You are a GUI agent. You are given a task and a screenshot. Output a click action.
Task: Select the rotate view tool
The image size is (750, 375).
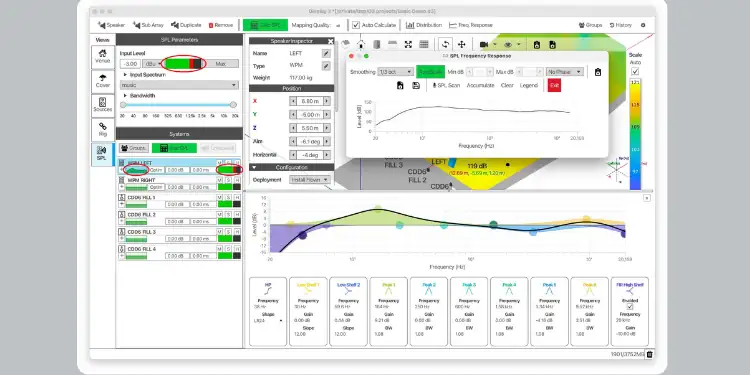446,44
